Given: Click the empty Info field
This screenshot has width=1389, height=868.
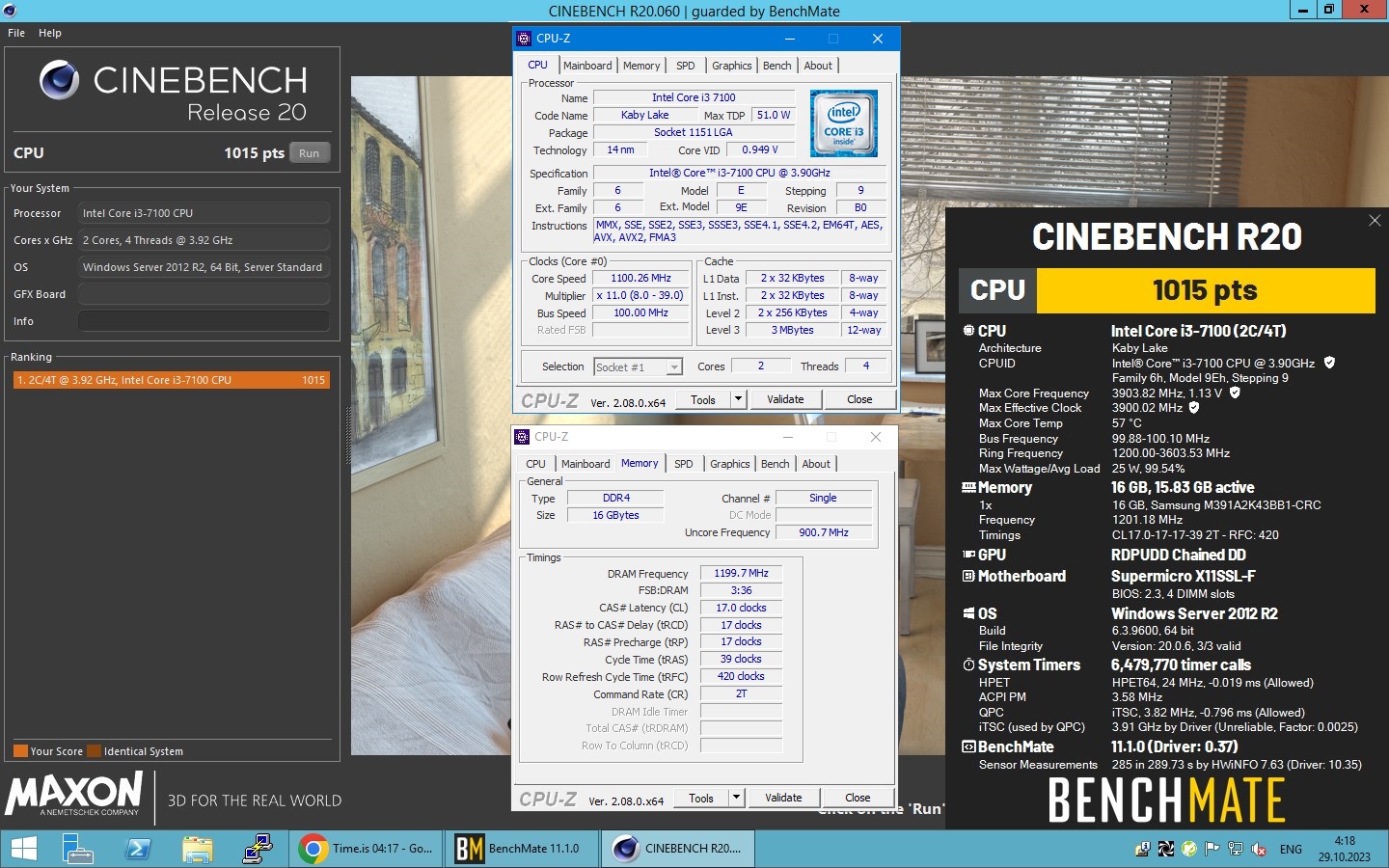Looking at the screenshot, I should pos(204,321).
